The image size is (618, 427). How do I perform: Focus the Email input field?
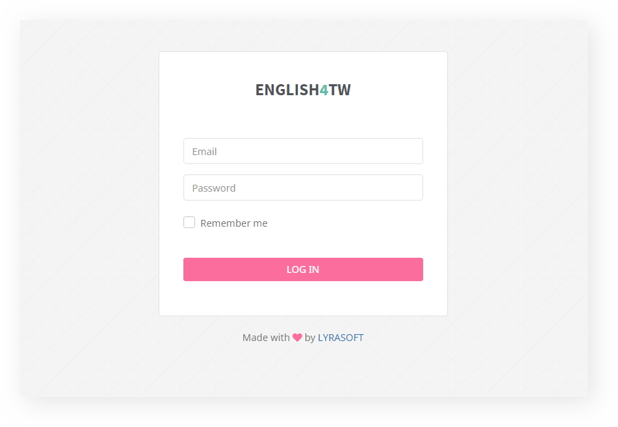click(x=302, y=151)
